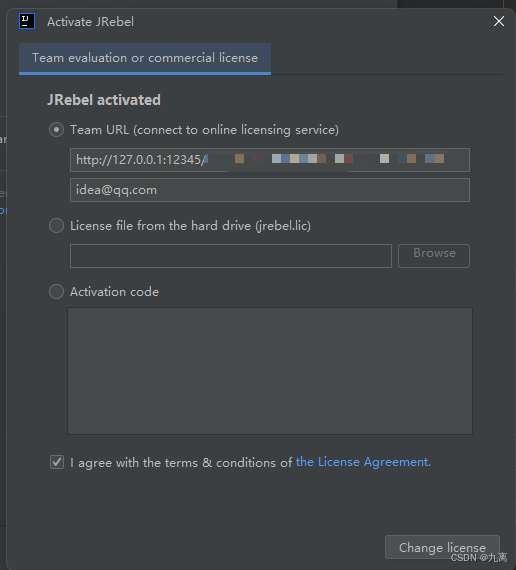Click inside the Activation code text area
The width and height of the screenshot is (516, 570).
pyautogui.click(x=270, y=371)
